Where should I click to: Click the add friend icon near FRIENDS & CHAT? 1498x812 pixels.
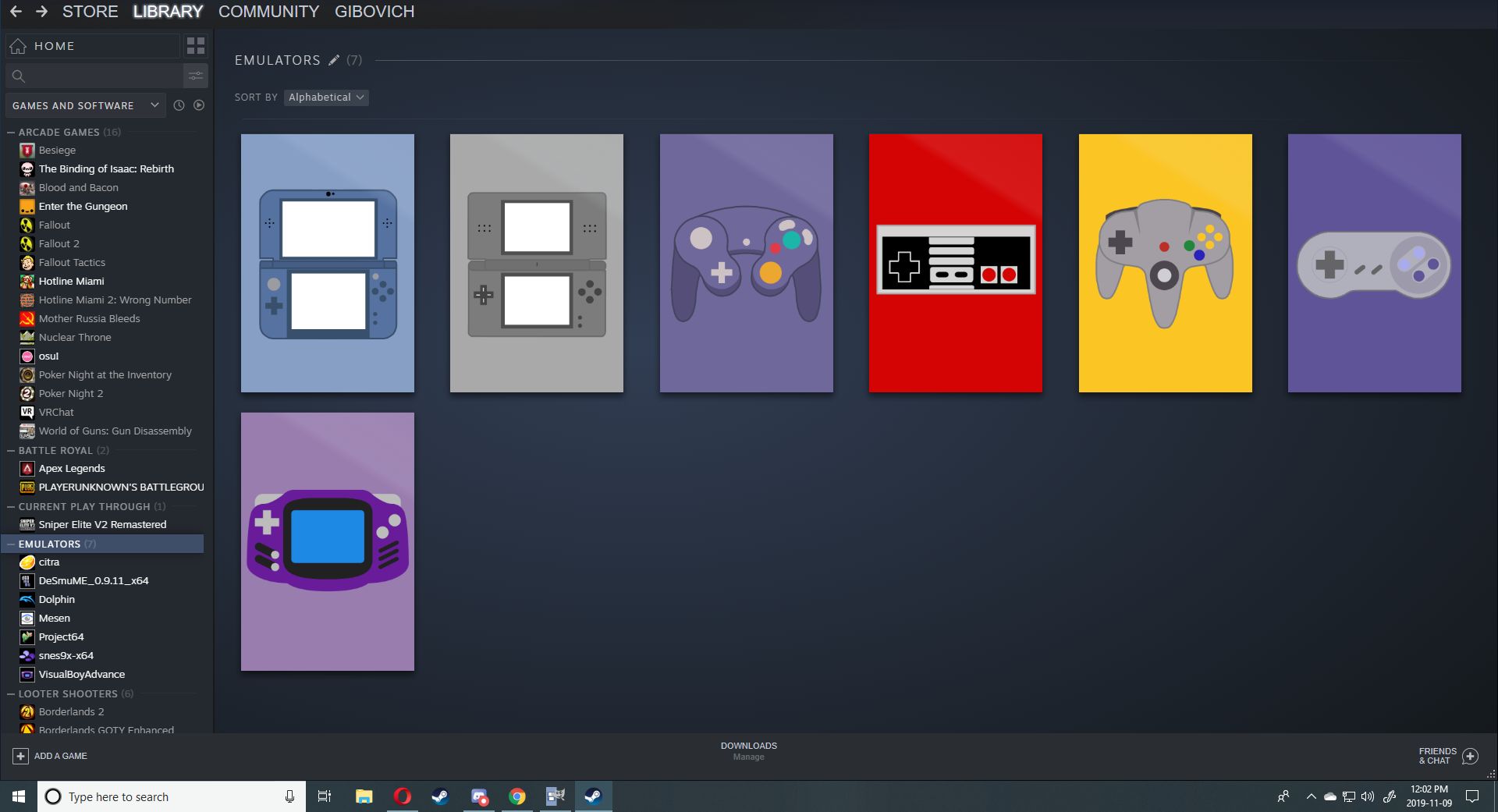click(x=1470, y=756)
